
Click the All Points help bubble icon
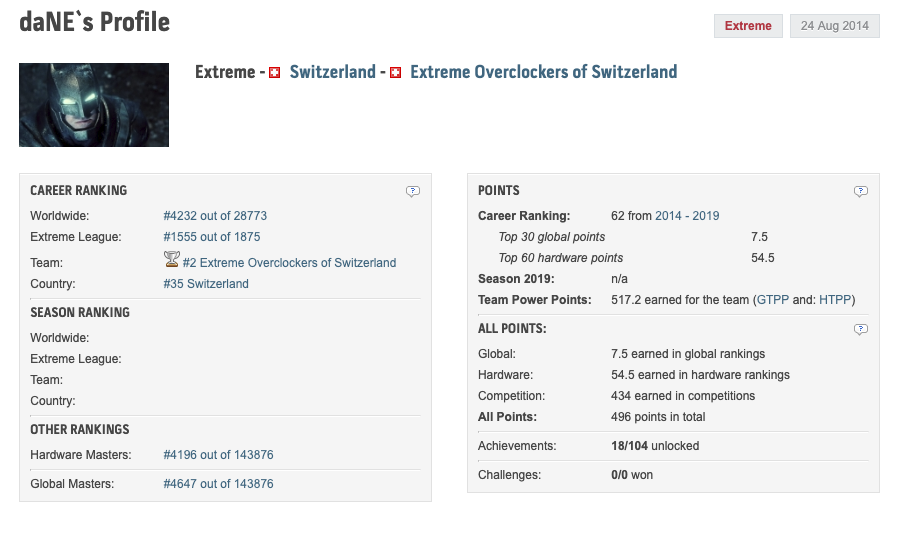pos(860,329)
